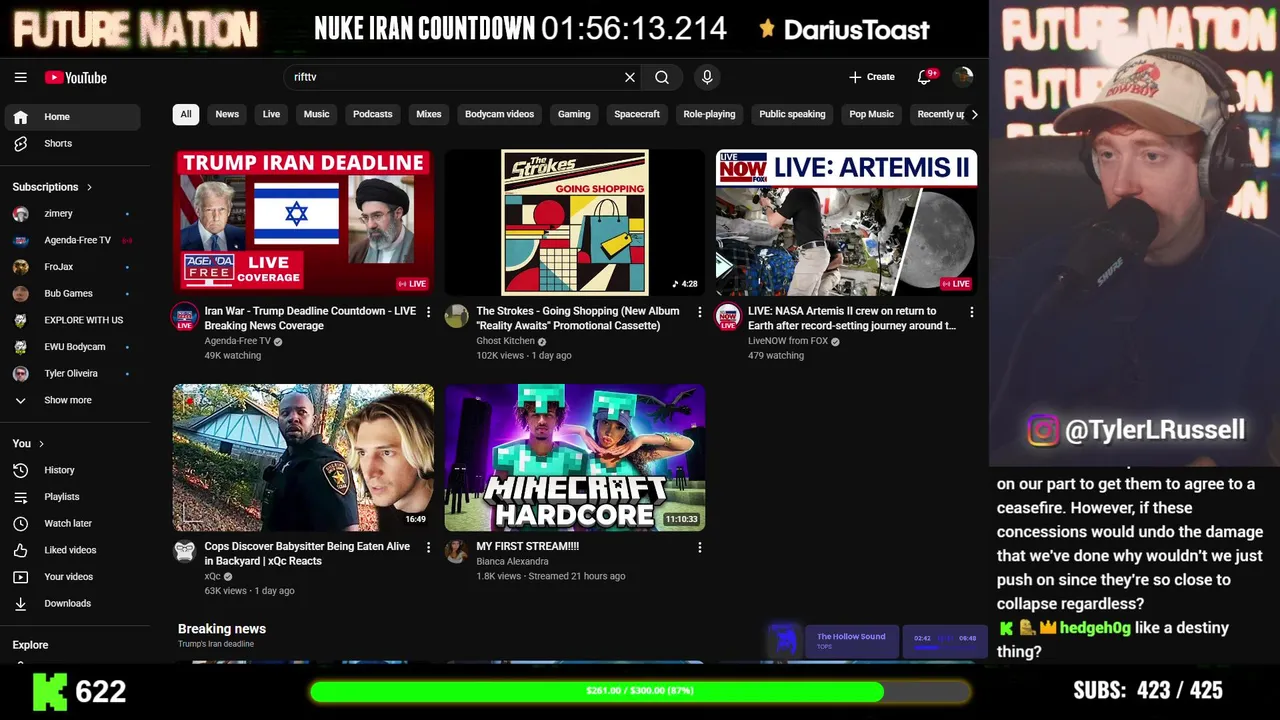Open the Tyler Oliveira subscription
The image size is (1280, 720).
coord(72,373)
